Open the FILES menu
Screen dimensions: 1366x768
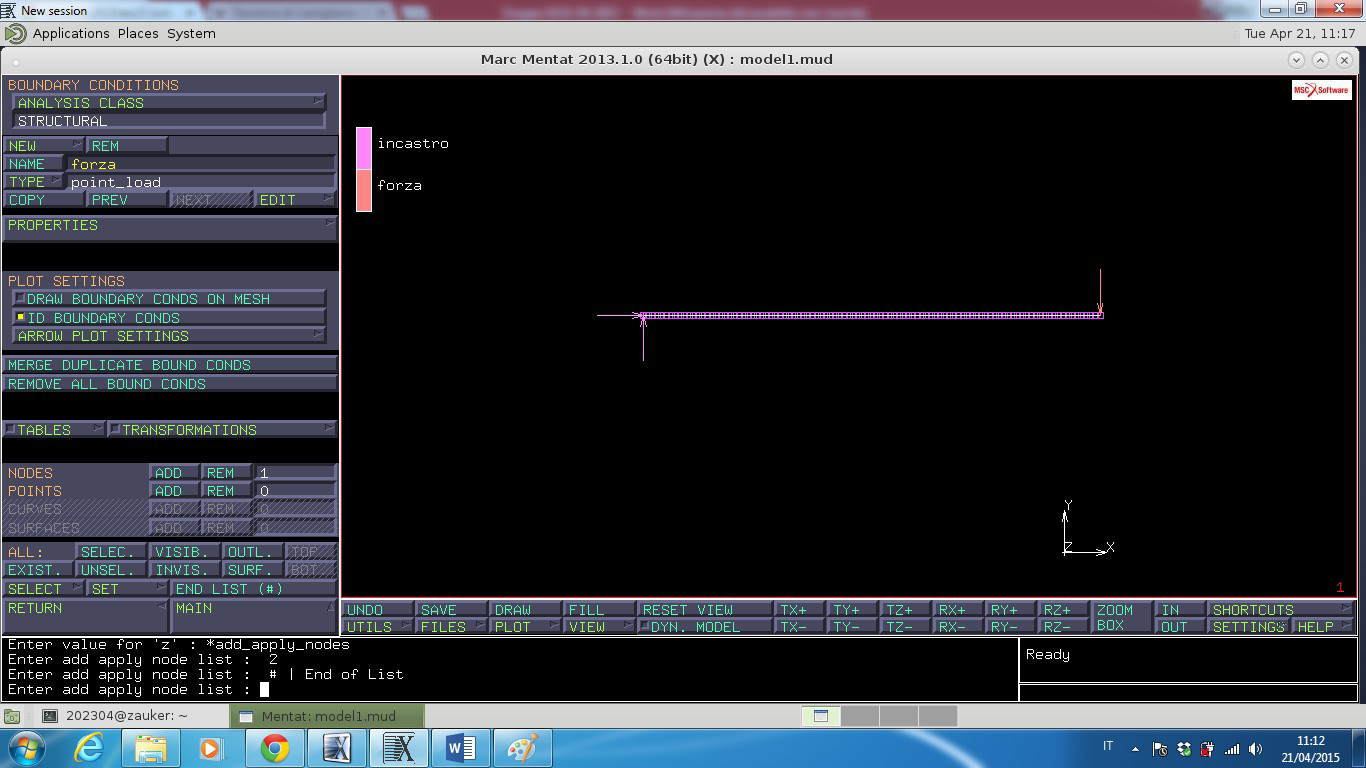(451, 627)
